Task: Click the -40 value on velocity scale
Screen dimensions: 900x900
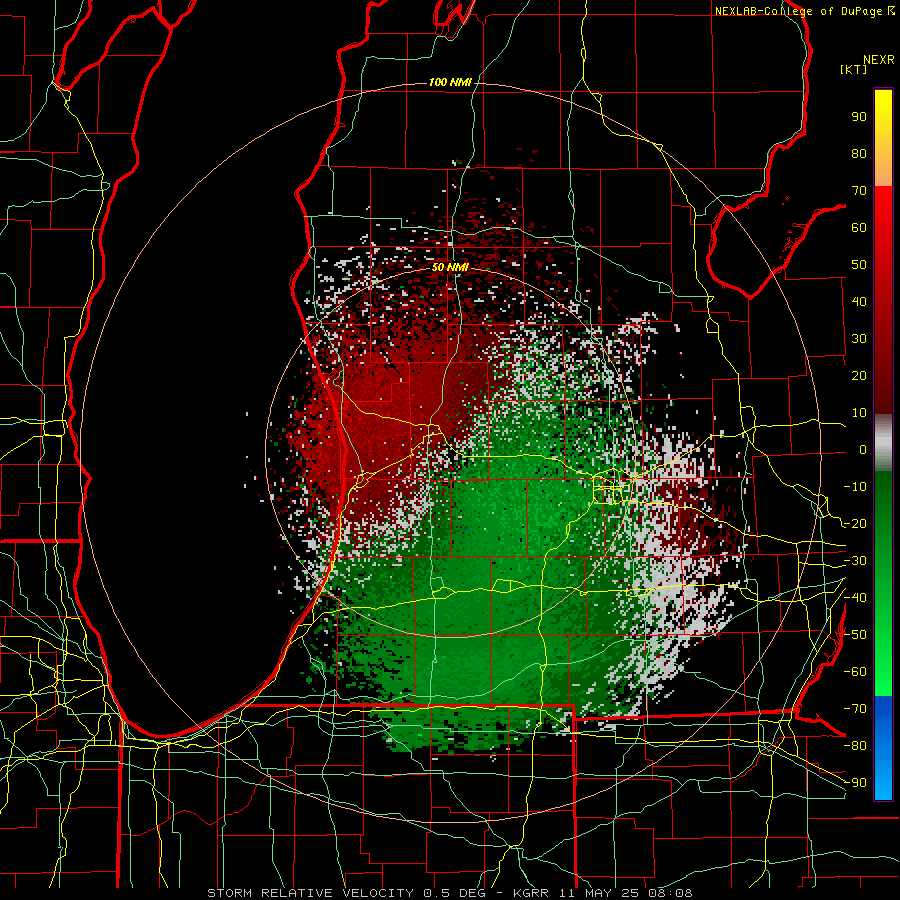Action: [855, 598]
